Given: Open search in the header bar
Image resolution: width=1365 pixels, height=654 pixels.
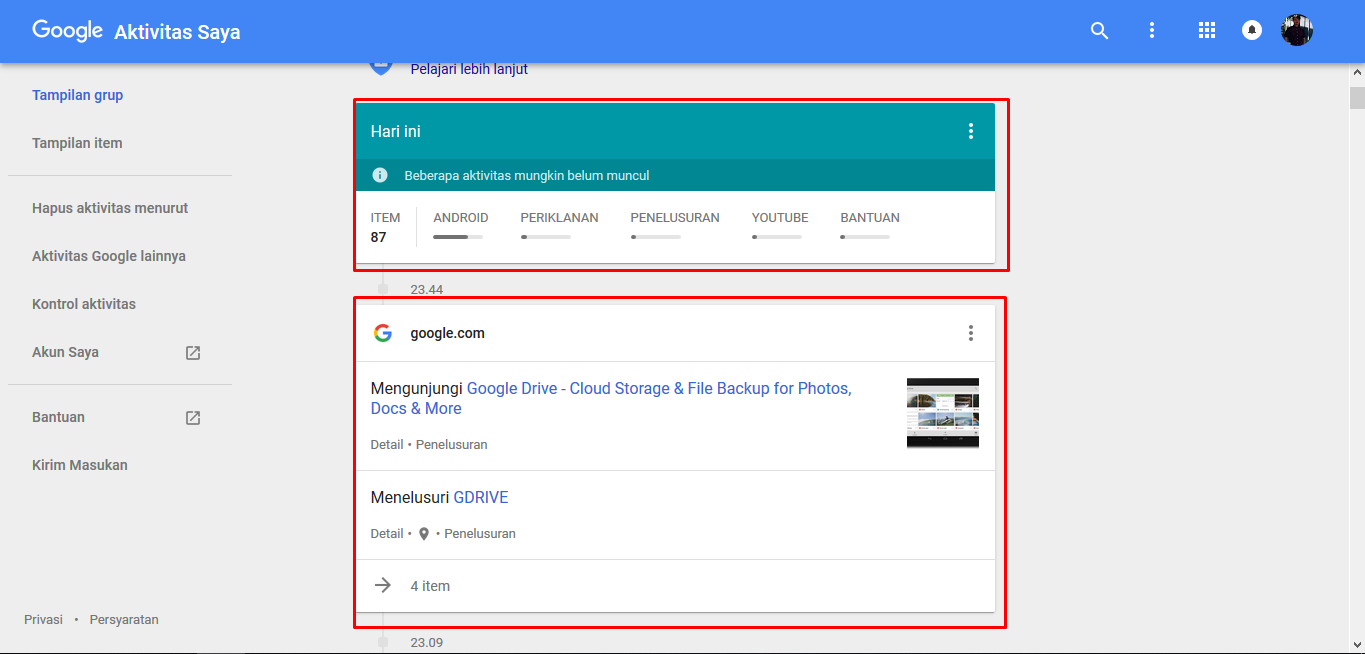Looking at the screenshot, I should click(1099, 31).
